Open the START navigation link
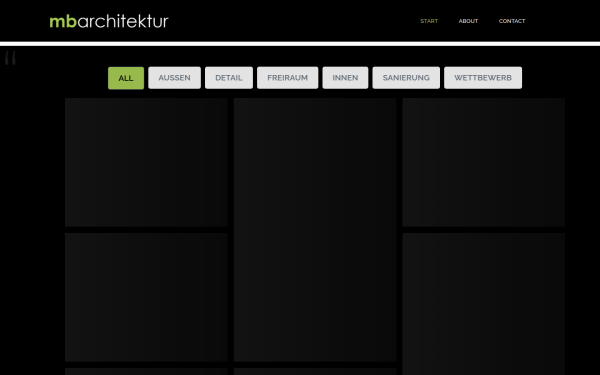Screen dimensions: 600x375 [x=429, y=21]
